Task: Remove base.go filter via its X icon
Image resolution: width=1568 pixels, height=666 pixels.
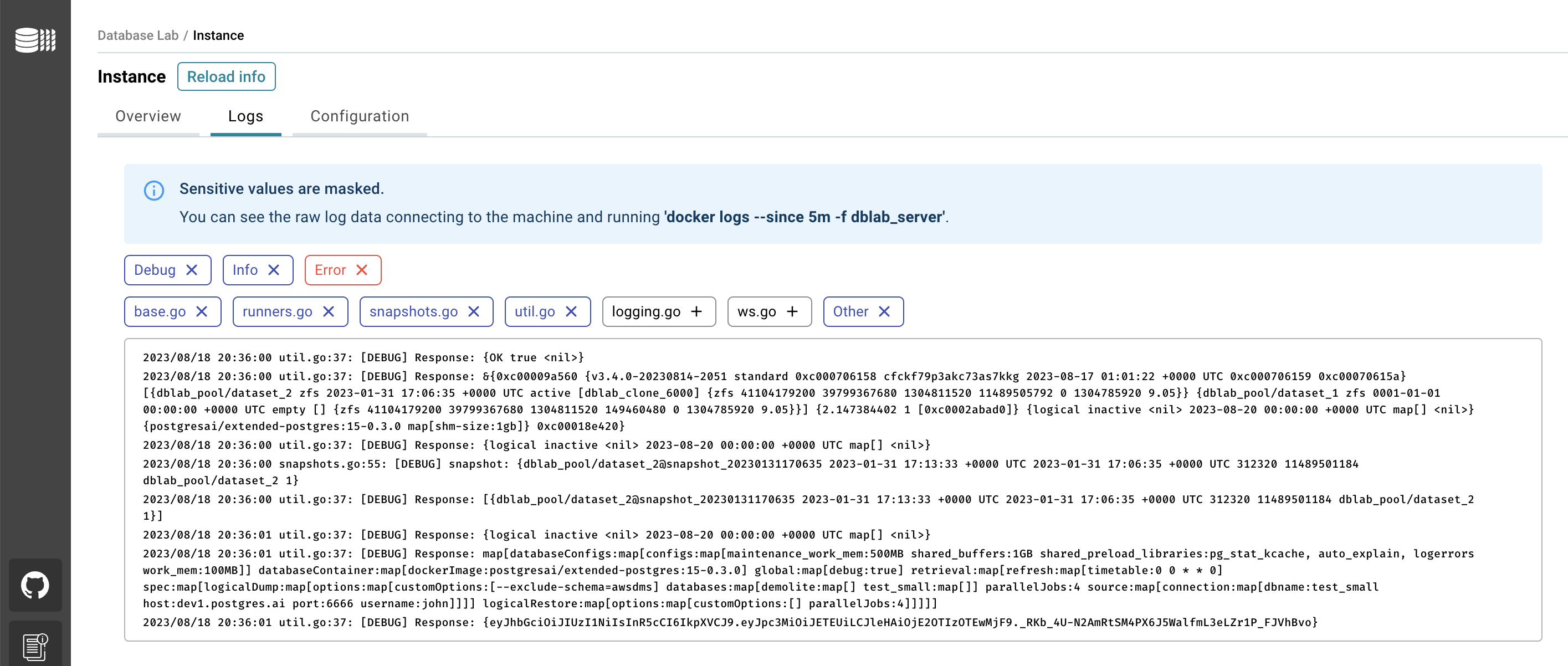Action: click(x=202, y=312)
